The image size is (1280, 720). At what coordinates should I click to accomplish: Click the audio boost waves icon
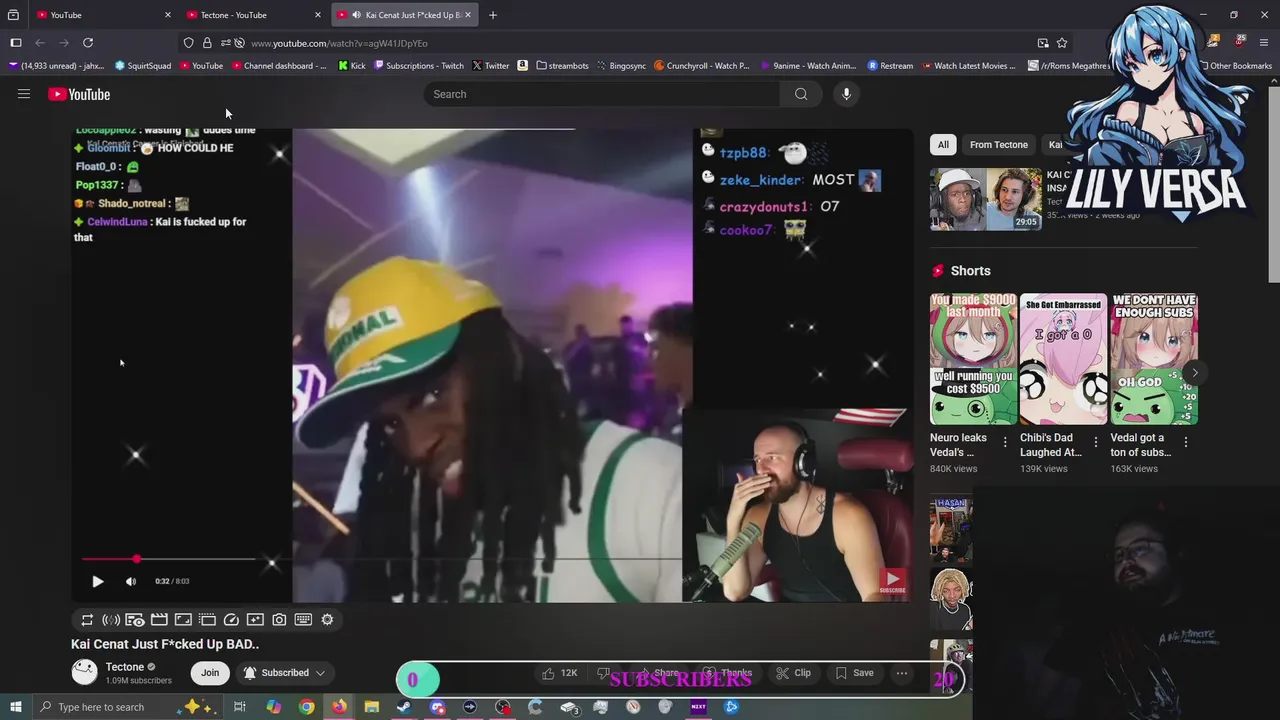111,620
